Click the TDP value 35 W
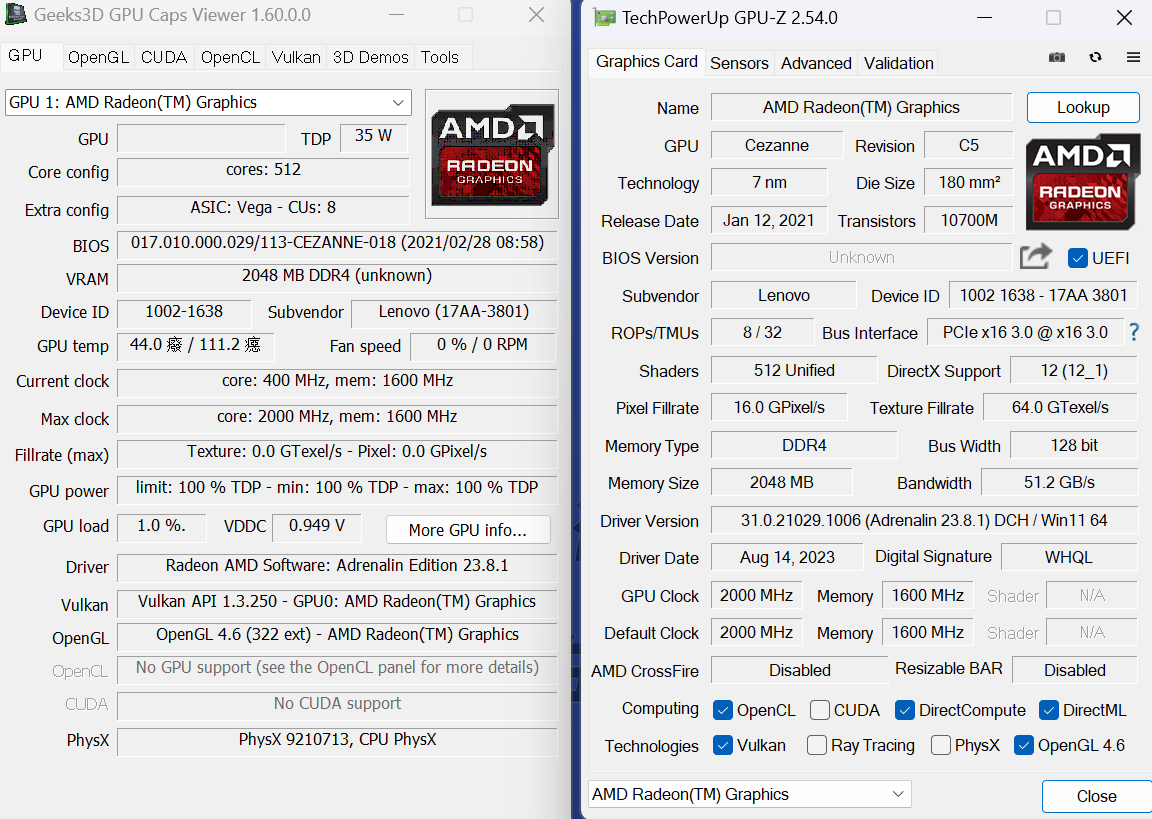 373,137
